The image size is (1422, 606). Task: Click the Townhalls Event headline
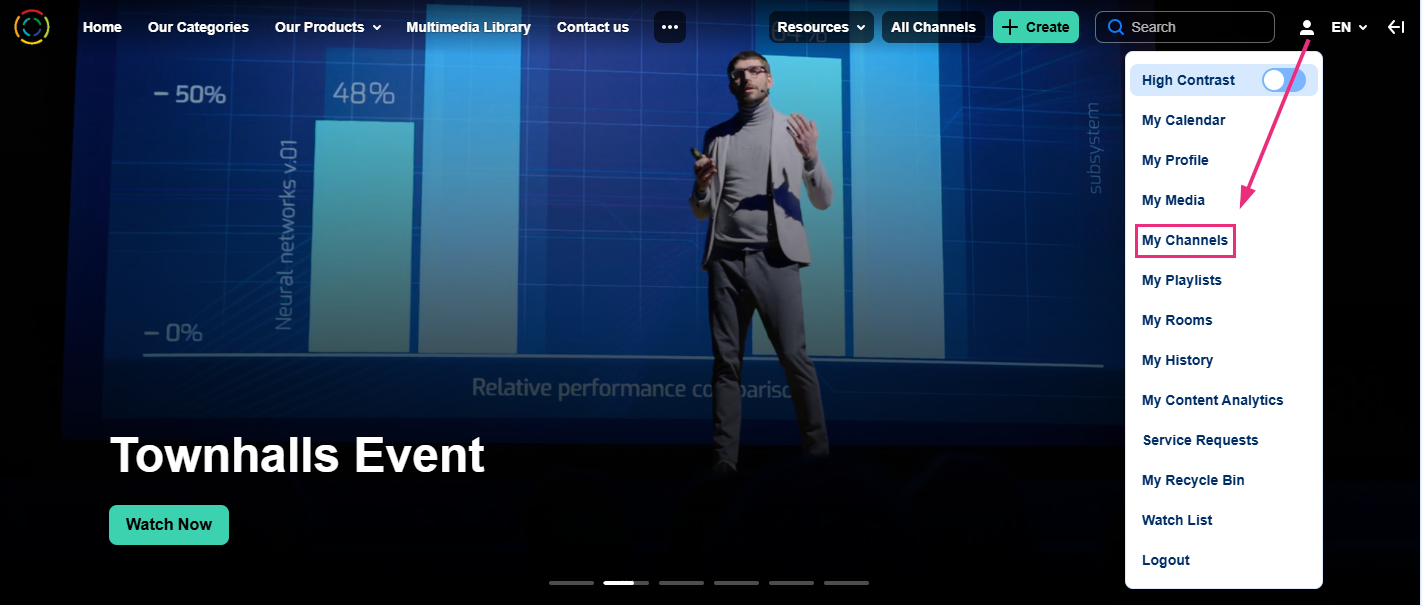point(297,455)
